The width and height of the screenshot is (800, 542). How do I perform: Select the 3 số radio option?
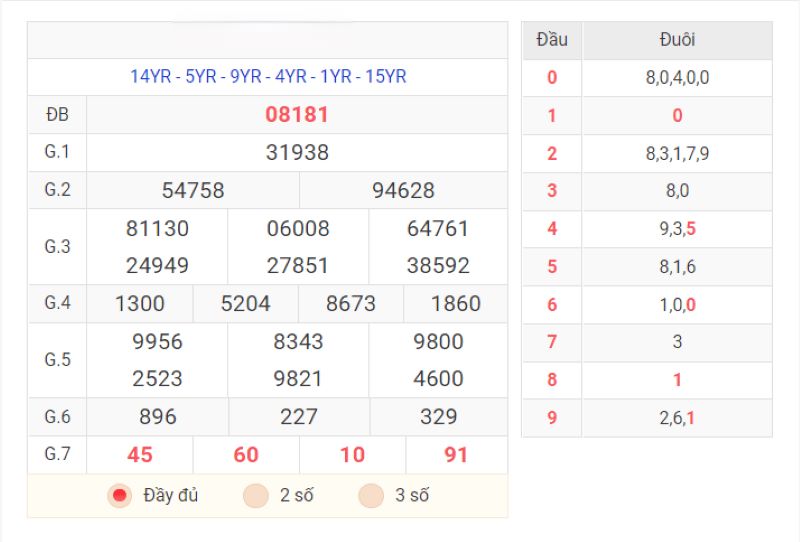coord(371,495)
